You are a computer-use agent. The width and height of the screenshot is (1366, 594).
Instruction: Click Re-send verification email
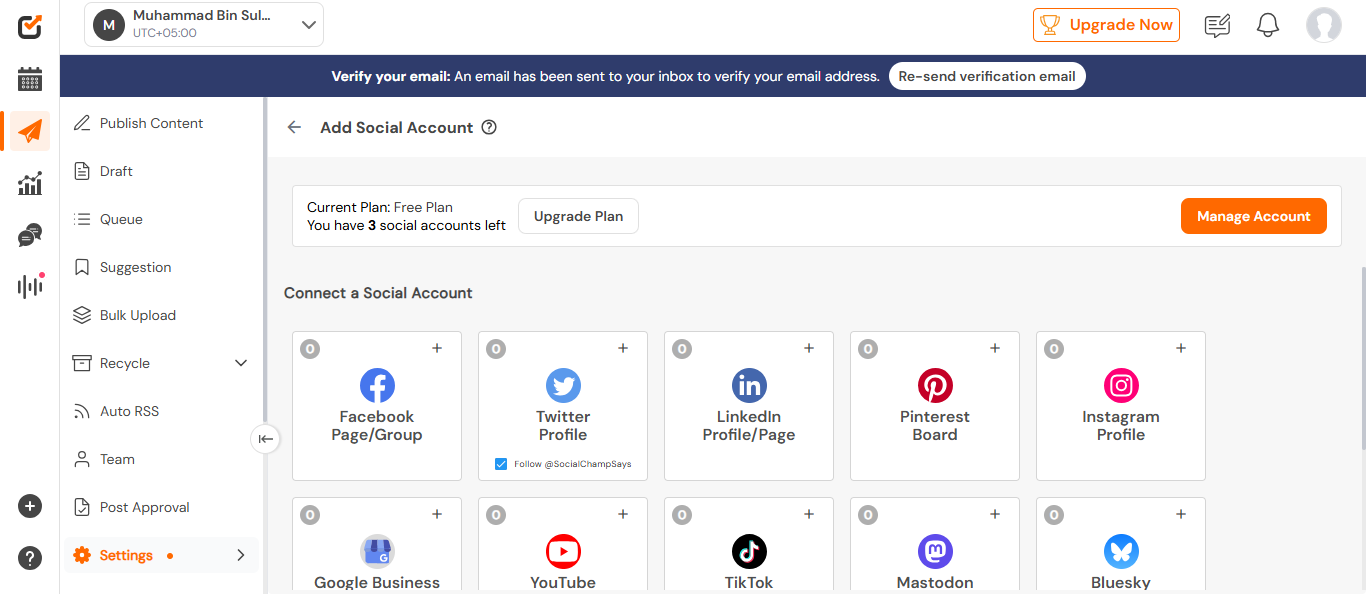pos(986,76)
